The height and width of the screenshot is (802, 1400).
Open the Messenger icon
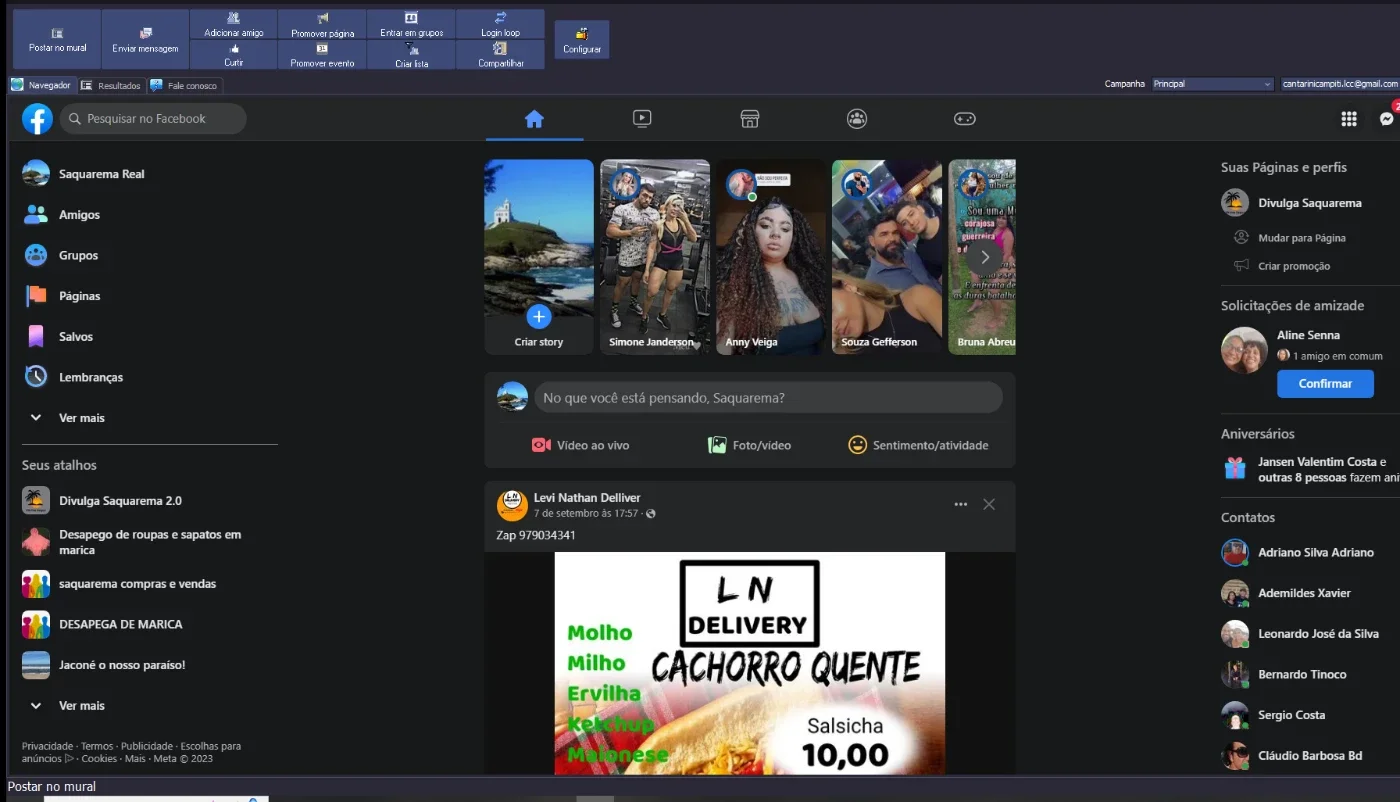(x=1386, y=119)
